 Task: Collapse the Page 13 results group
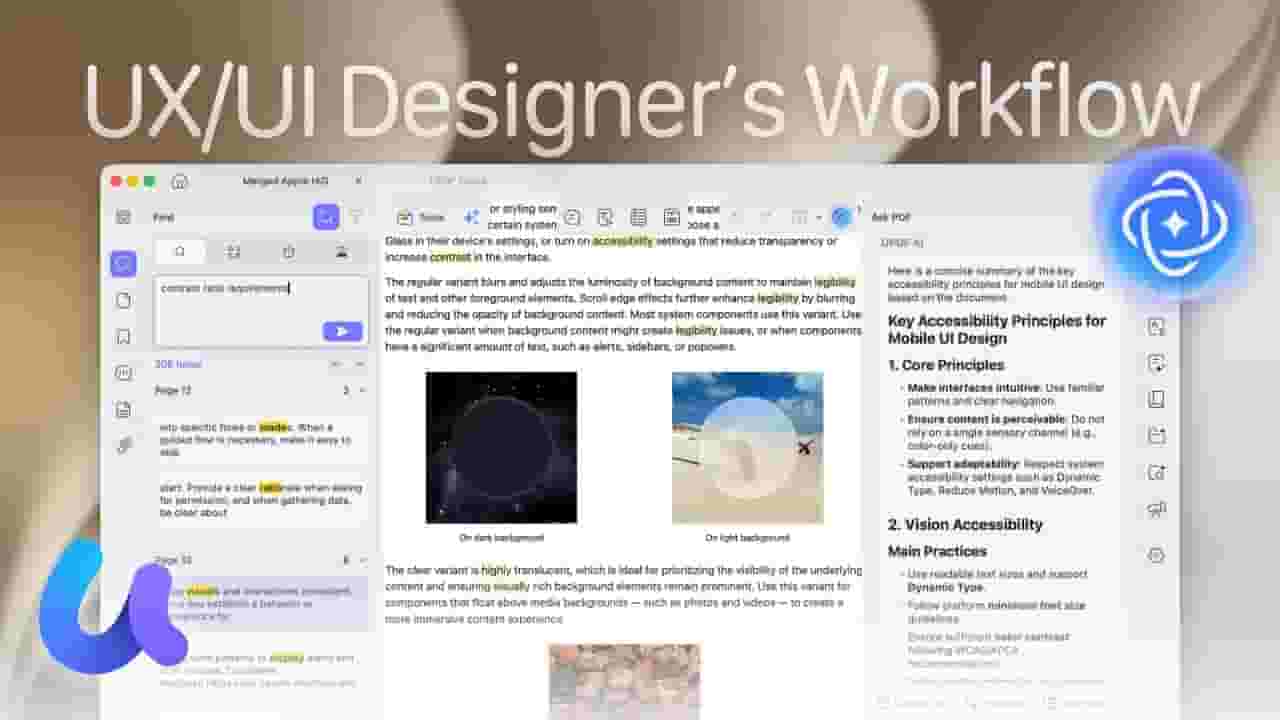[362, 561]
